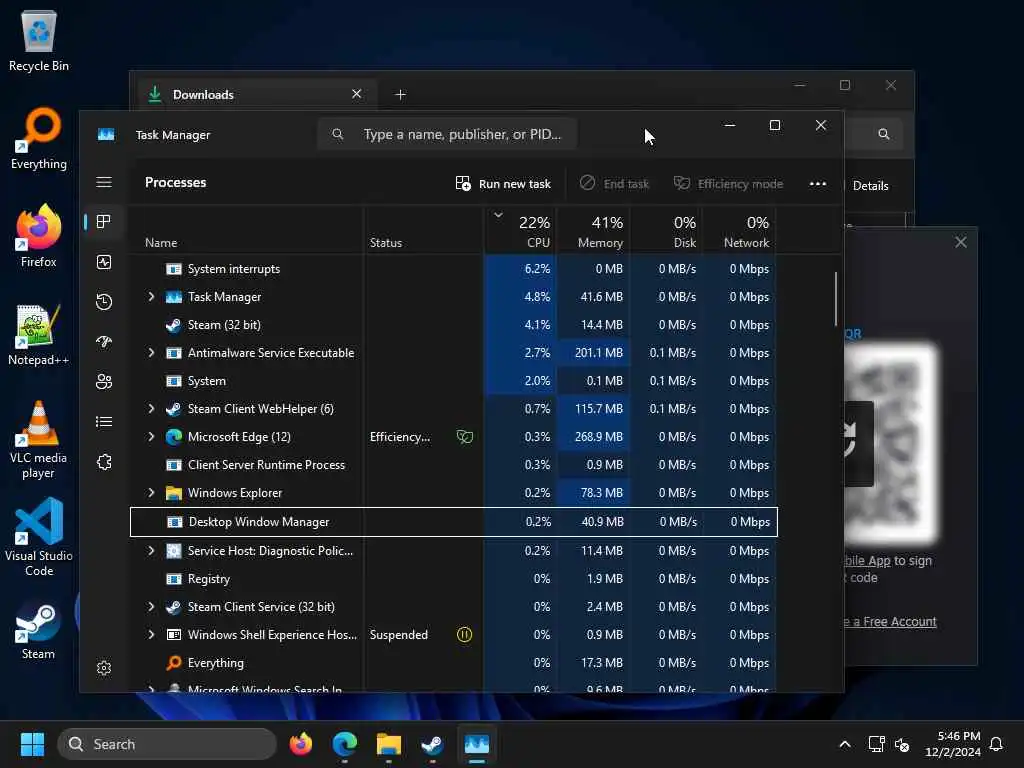The width and height of the screenshot is (1024, 768).
Task: Open Startup apps sidebar icon
Action: pos(104,342)
